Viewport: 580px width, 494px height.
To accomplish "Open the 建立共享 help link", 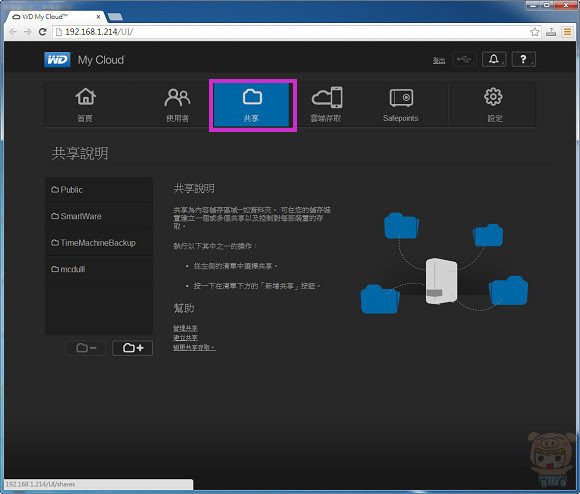I will [185, 338].
